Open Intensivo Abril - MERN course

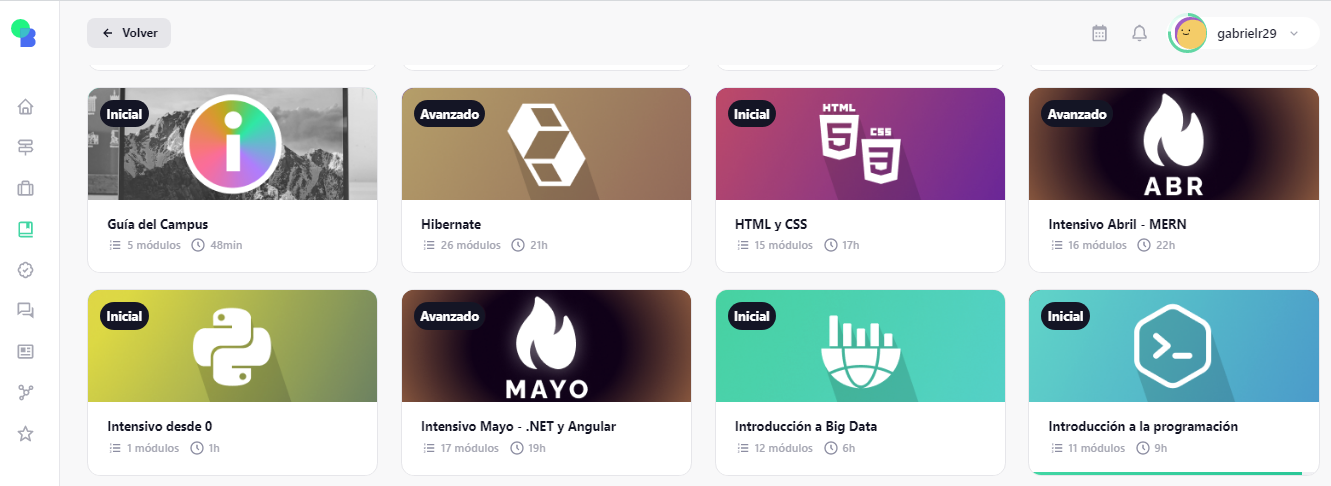point(1174,180)
